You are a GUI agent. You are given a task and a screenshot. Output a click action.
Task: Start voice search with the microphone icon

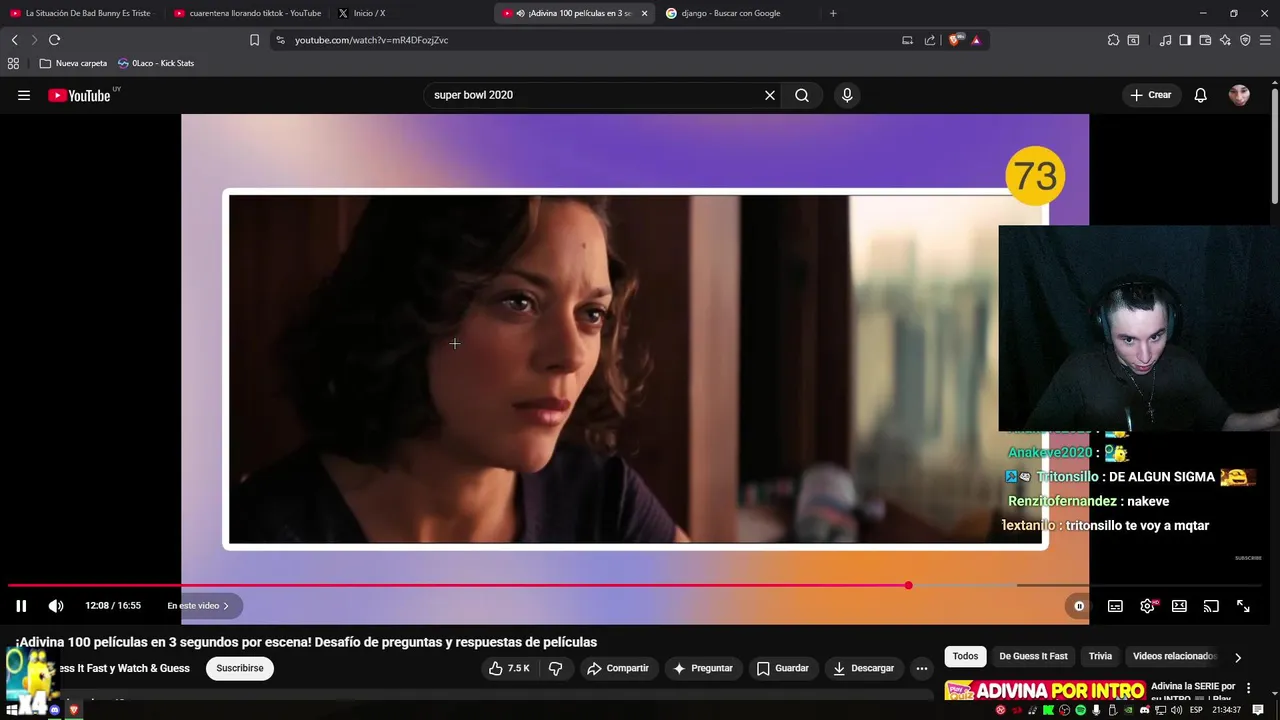click(847, 95)
